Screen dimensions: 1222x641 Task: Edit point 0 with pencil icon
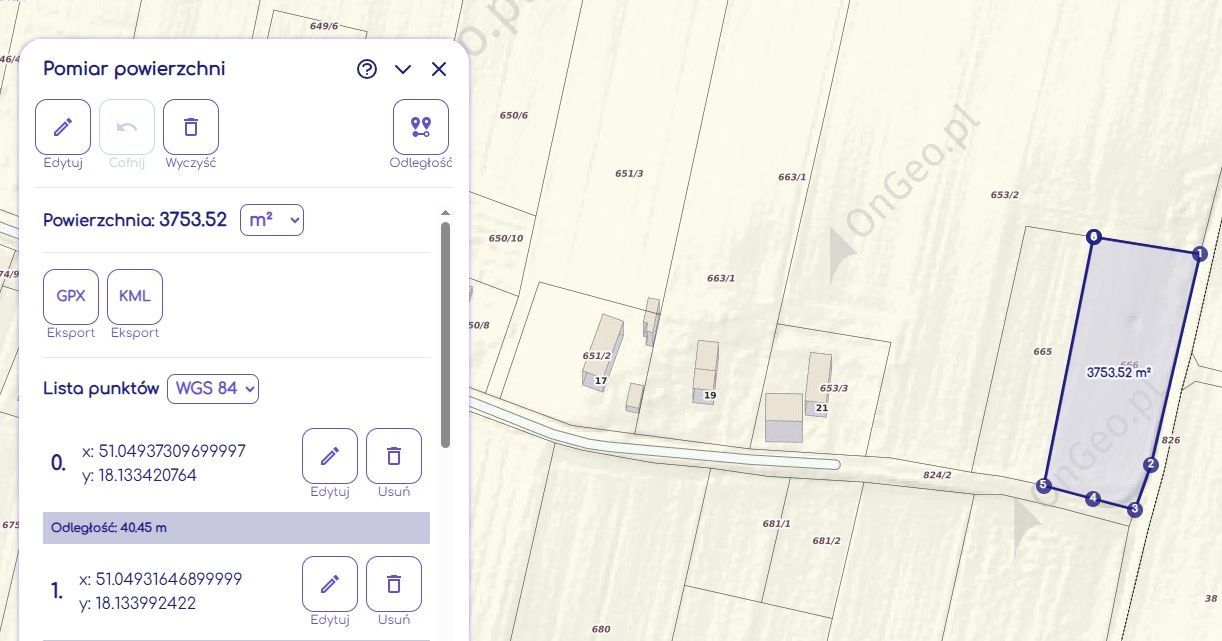click(x=330, y=456)
